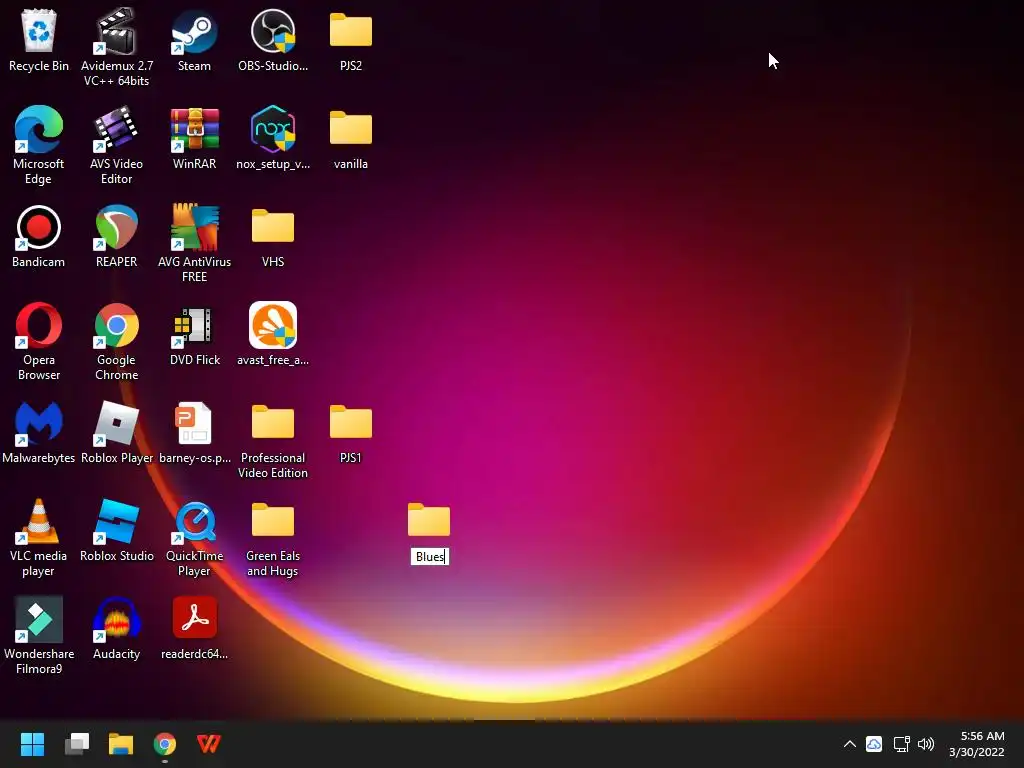Screen dimensions: 1024x768
Task: Select the REAPER shortcut
Action: click(x=116, y=227)
